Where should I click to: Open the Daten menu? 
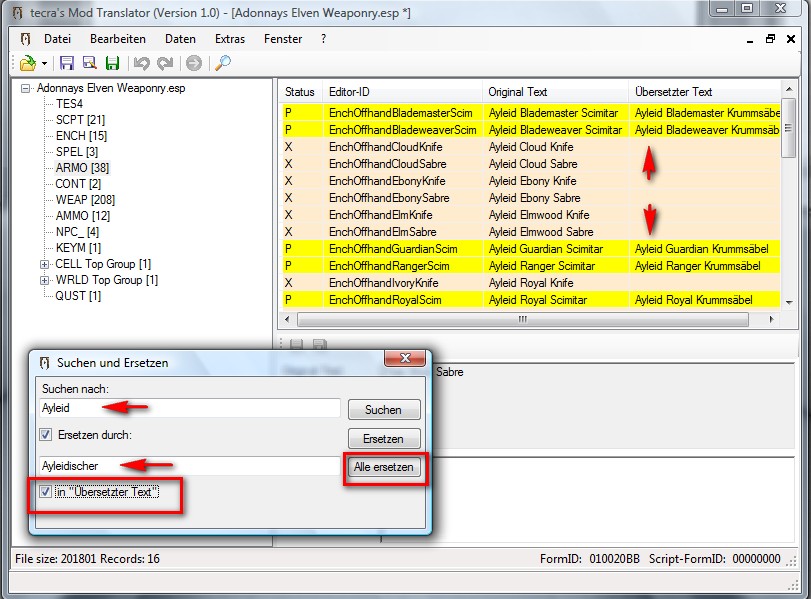coord(181,39)
